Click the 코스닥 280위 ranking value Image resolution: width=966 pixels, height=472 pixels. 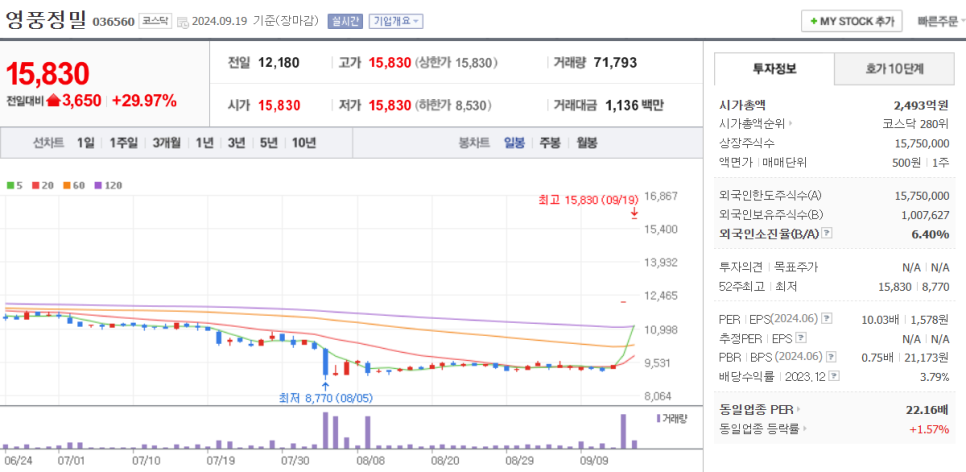[915, 124]
